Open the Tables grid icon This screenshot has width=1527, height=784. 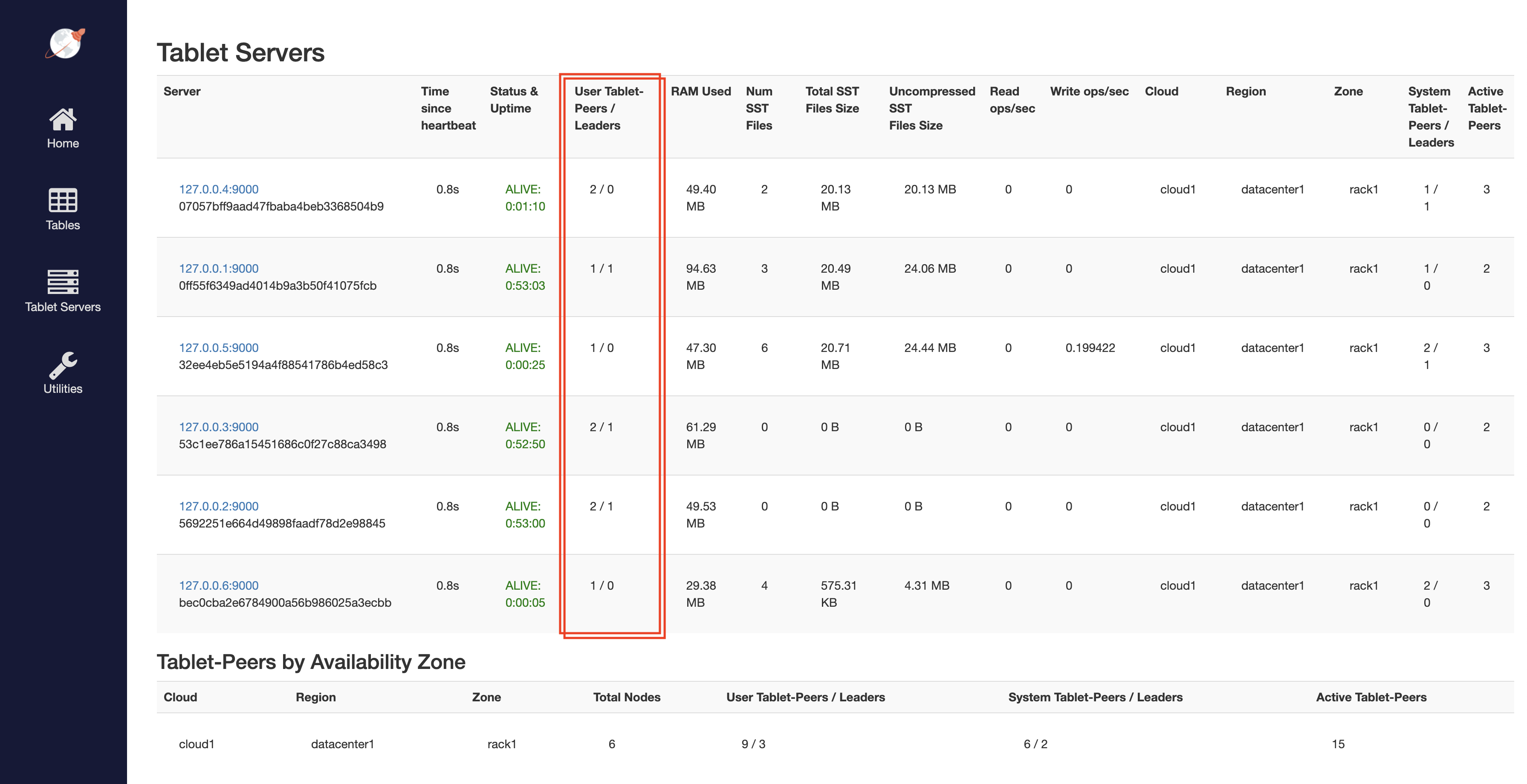[x=63, y=200]
